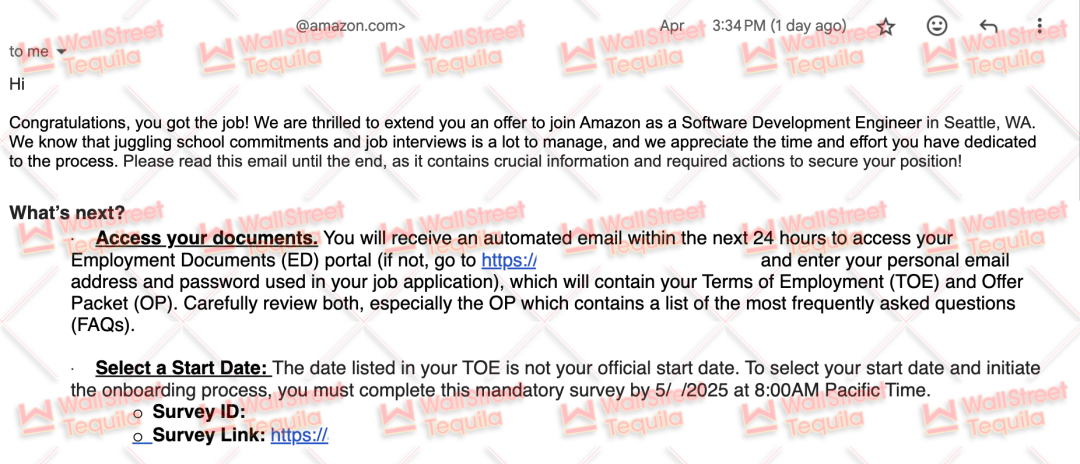
Task: Open the three-dot more options menu
Action: tap(1039, 26)
